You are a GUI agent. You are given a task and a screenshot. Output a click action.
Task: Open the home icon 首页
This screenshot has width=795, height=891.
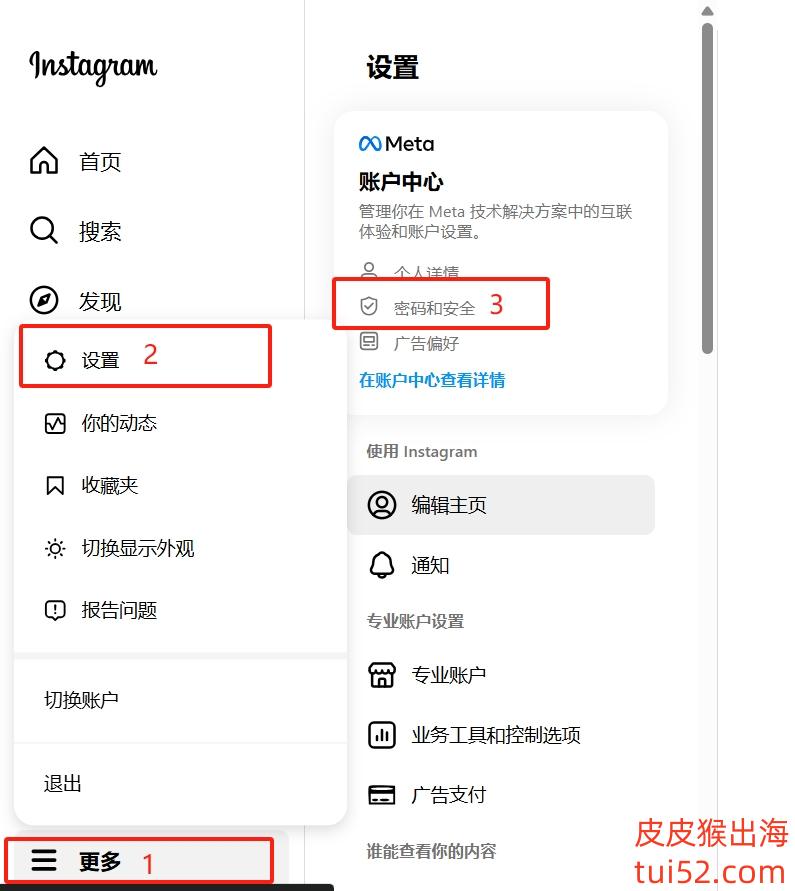[44, 160]
